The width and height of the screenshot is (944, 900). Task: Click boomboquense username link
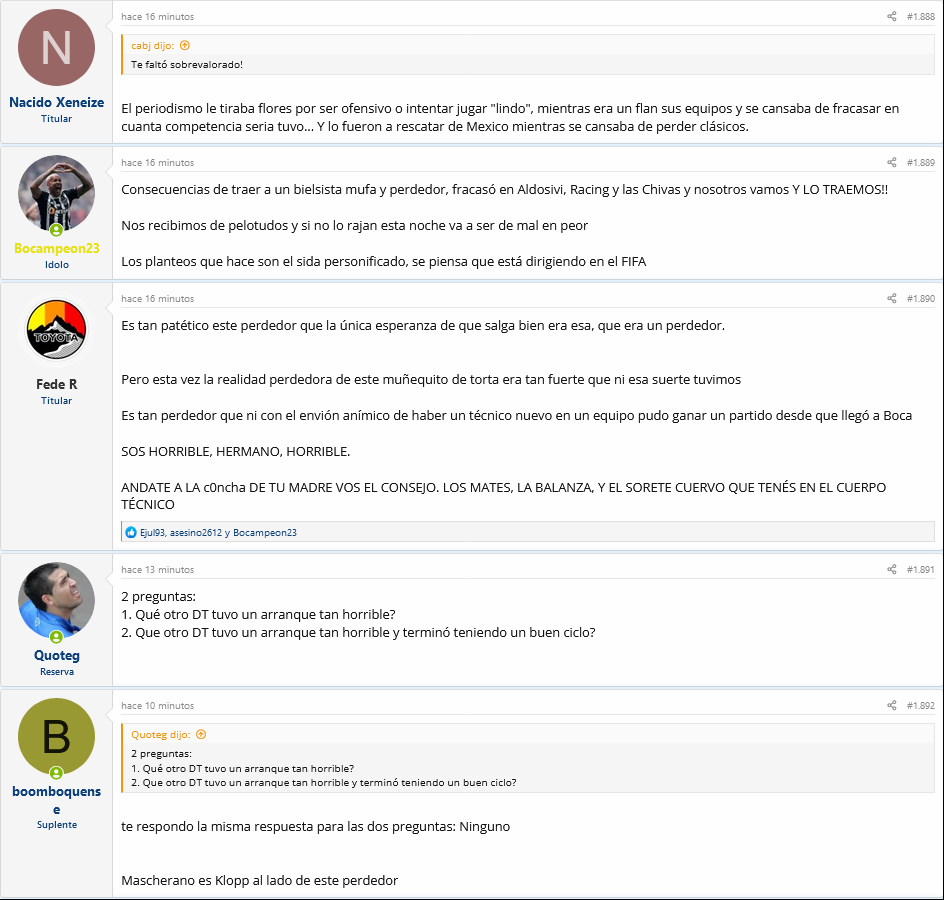coord(57,800)
